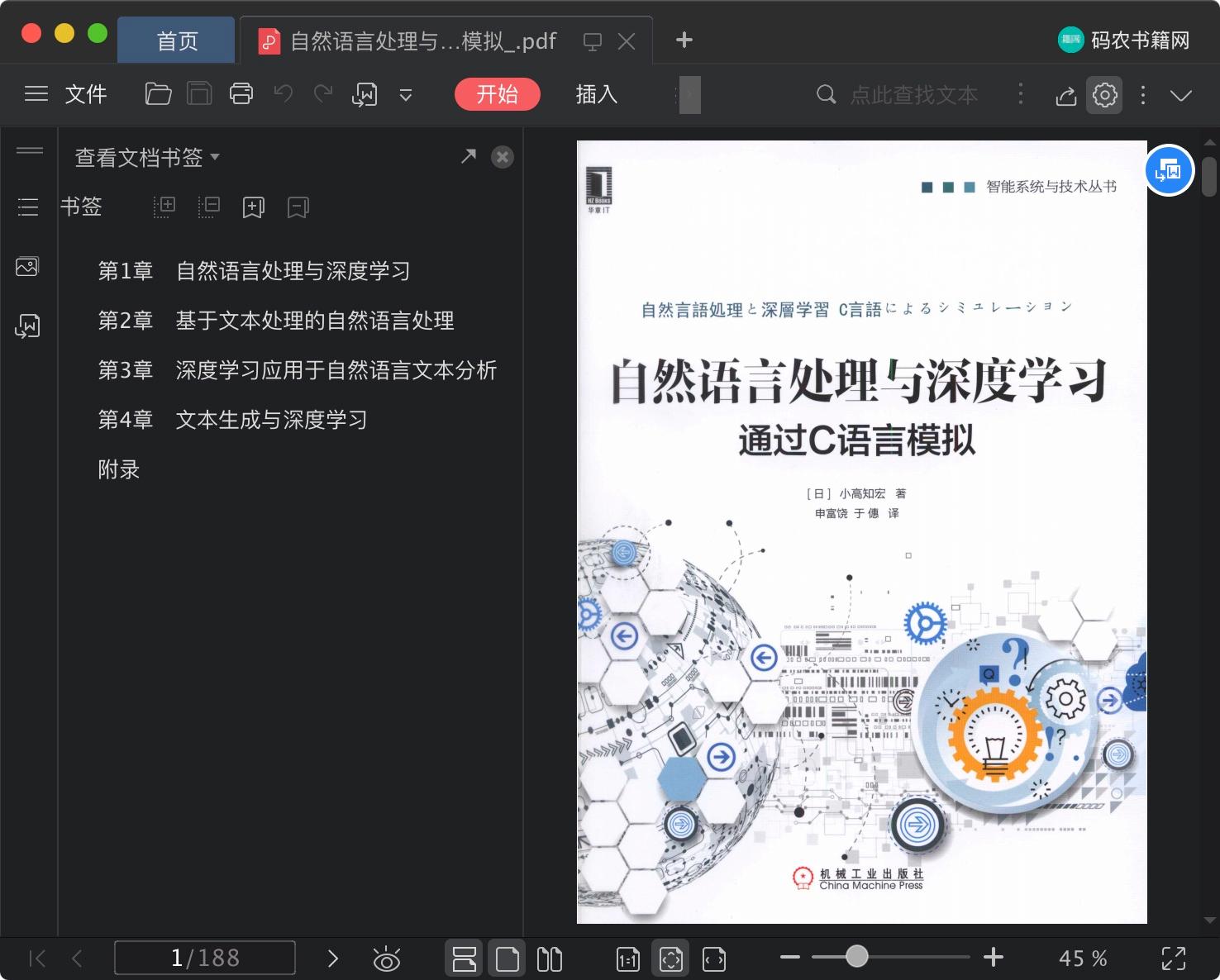Toggle eye protection mode icon
This screenshot has width=1220, height=980.
(386, 959)
